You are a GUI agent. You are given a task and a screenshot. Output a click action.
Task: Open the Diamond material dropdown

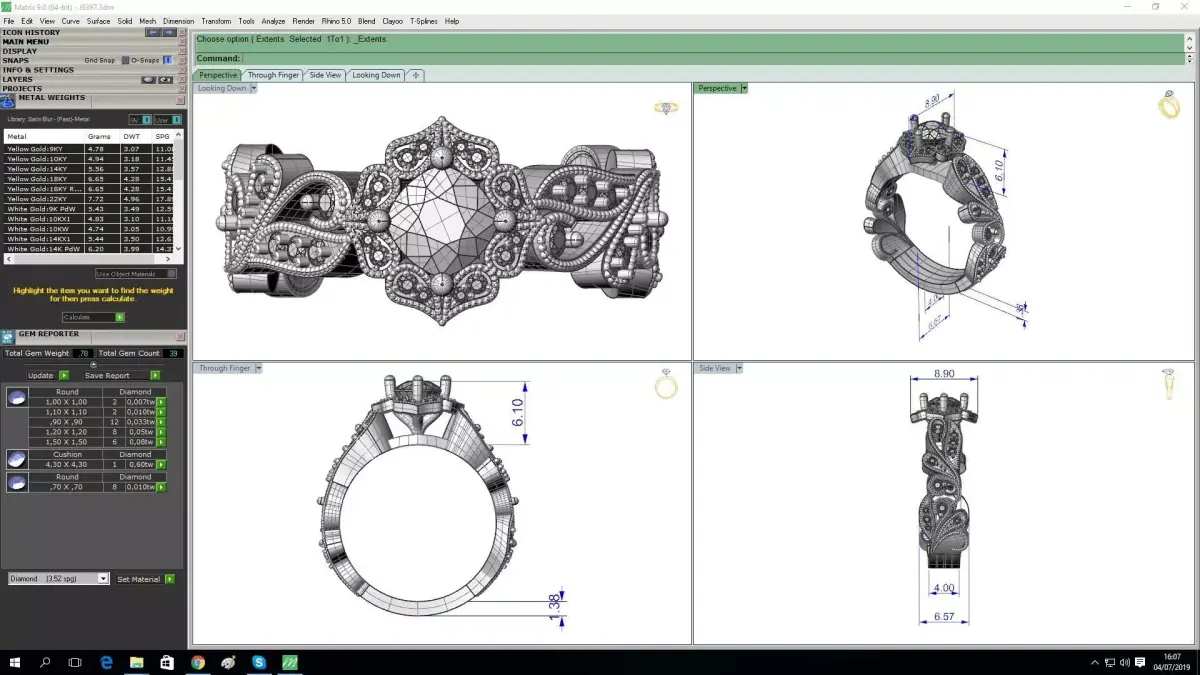(x=58, y=579)
